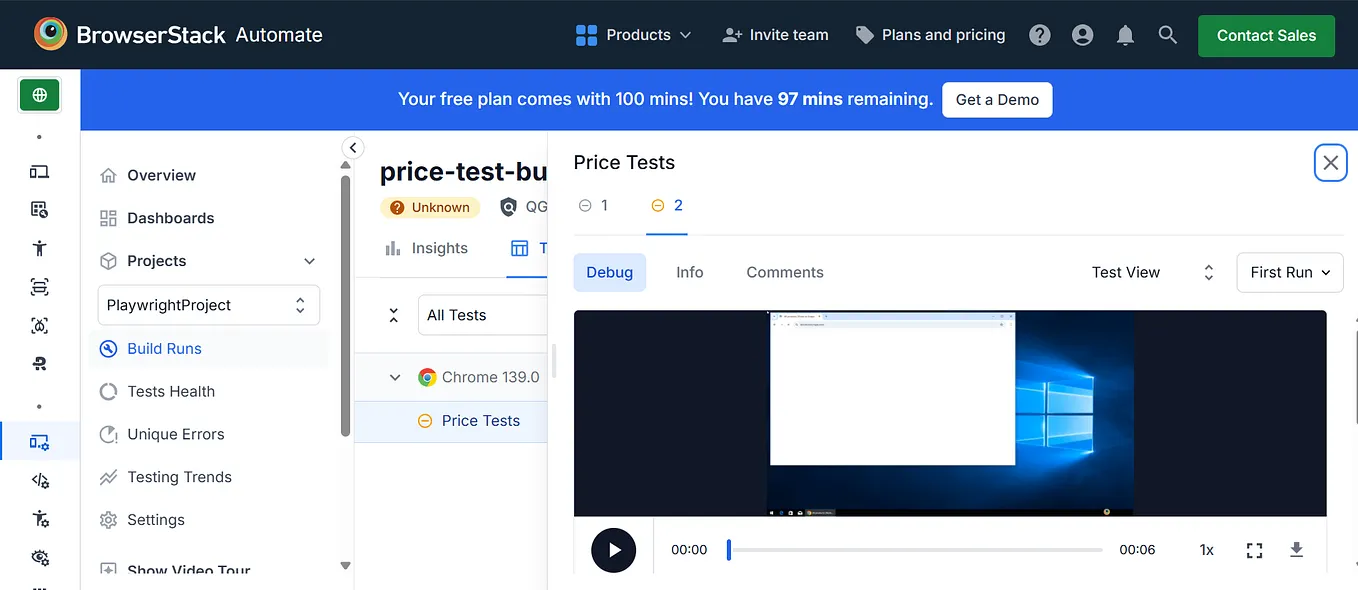This screenshot has width=1358, height=590.
Task: Click the Contact Sales button
Action: pos(1266,35)
